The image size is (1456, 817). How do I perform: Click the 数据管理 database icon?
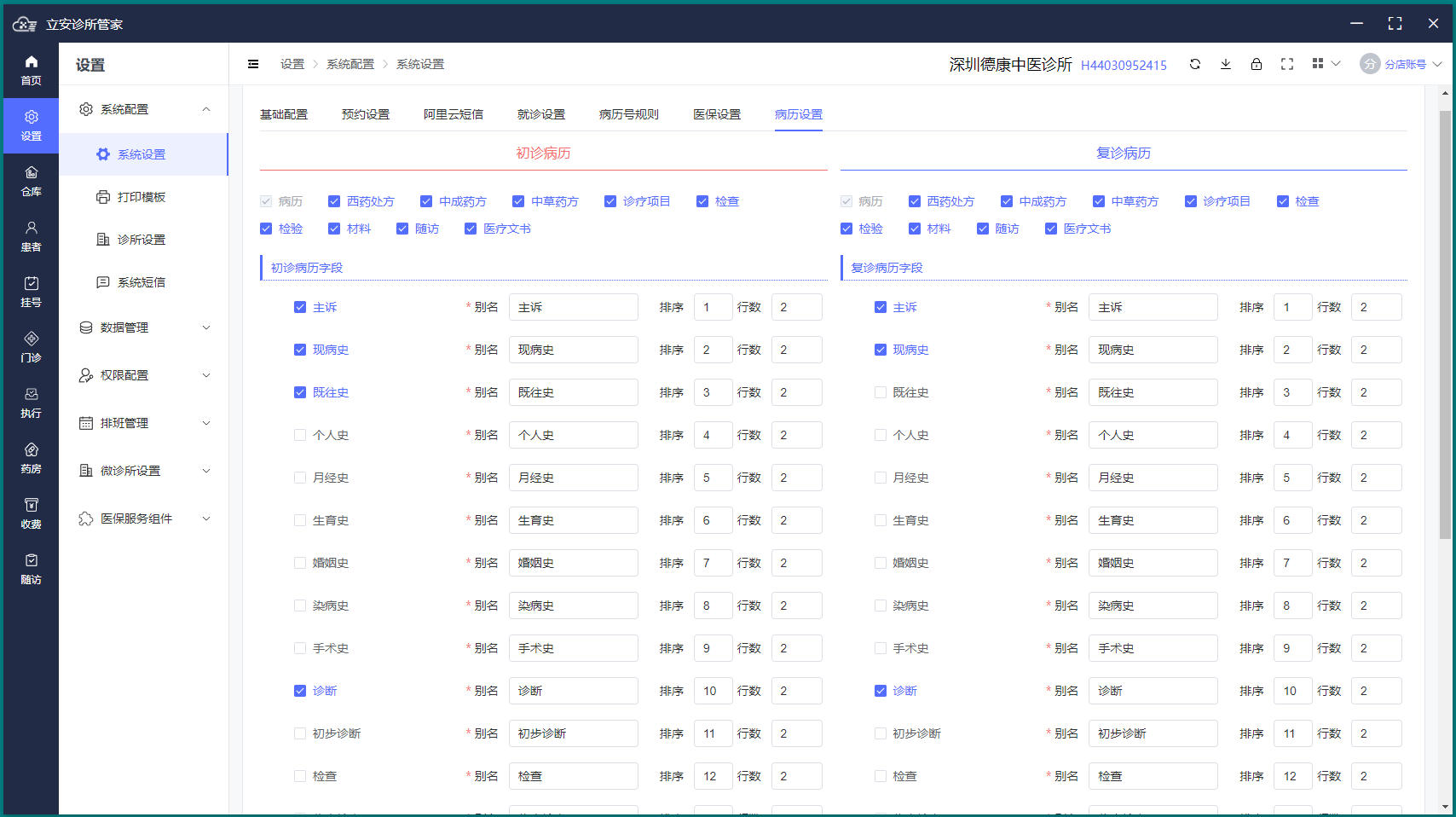pos(86,327)
